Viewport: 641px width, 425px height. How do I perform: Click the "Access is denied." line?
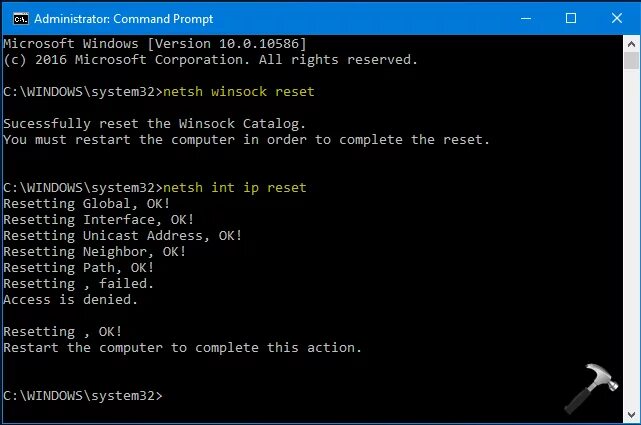tap(71, 299)
